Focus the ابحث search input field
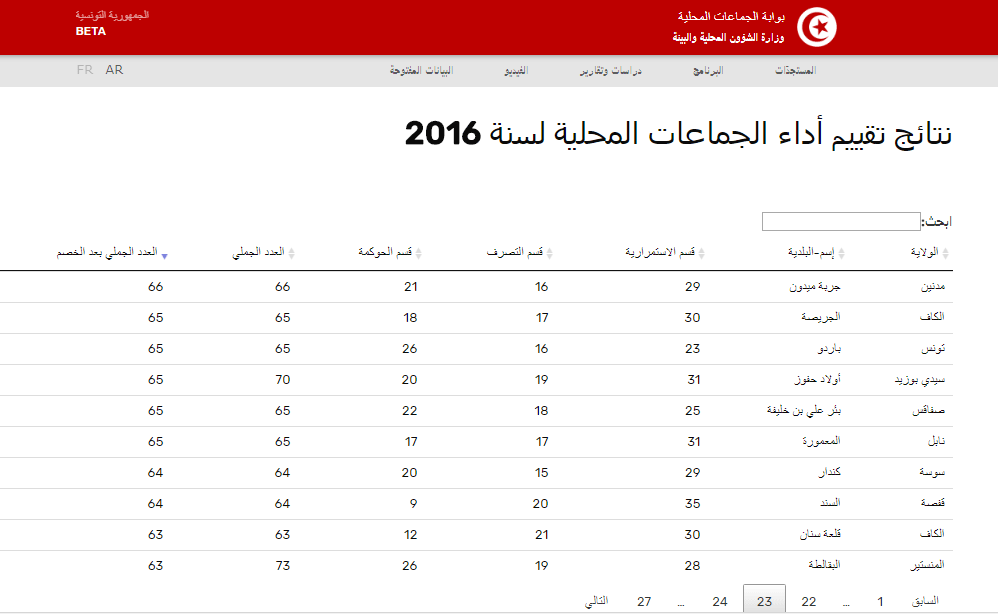Screen dimensions: 998x614 click(x=841, y=221)
